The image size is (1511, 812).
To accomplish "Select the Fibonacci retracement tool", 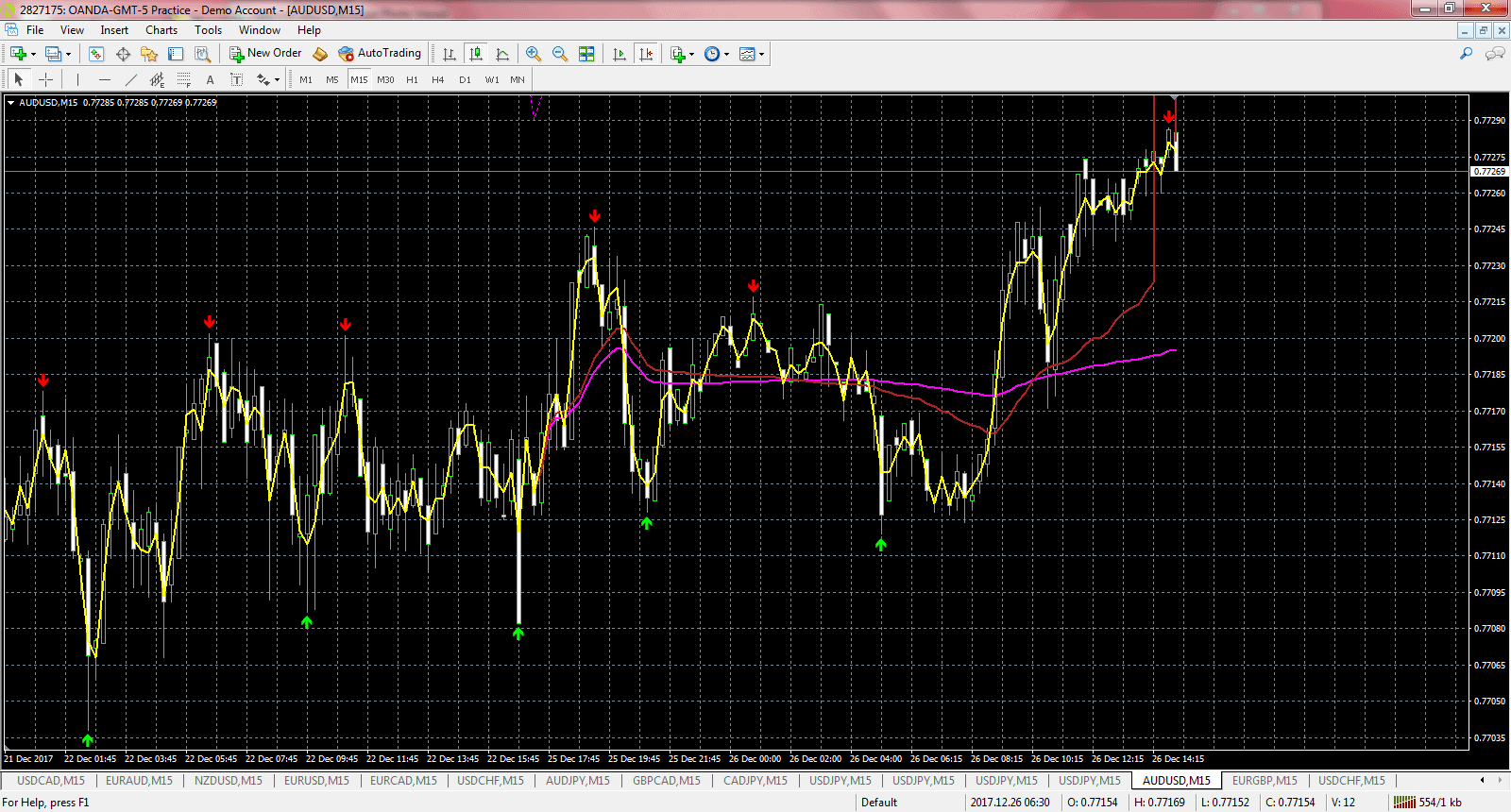I will 184,80.
